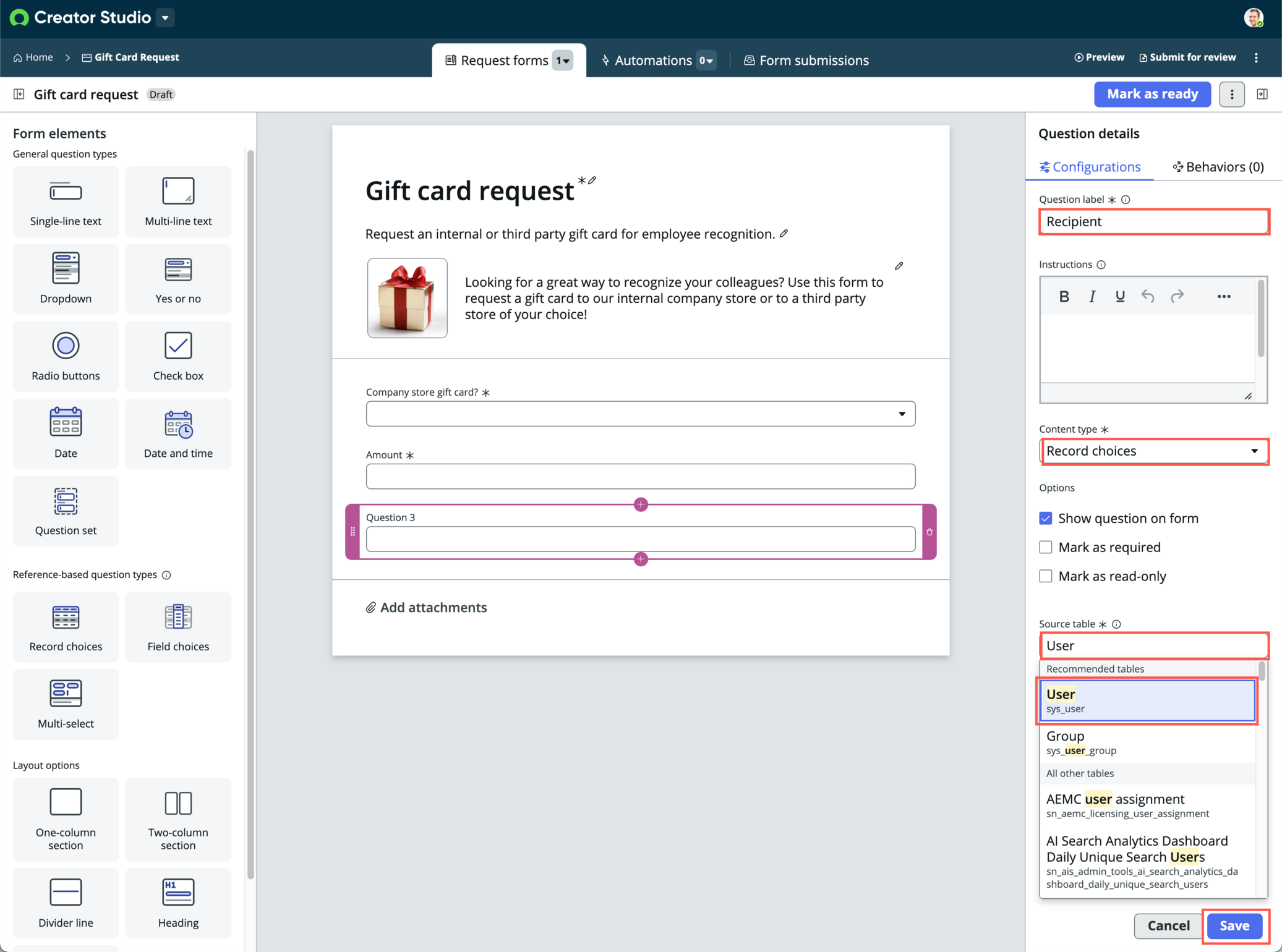Enable Mark as read-only checkbox

pos(1046,576)
